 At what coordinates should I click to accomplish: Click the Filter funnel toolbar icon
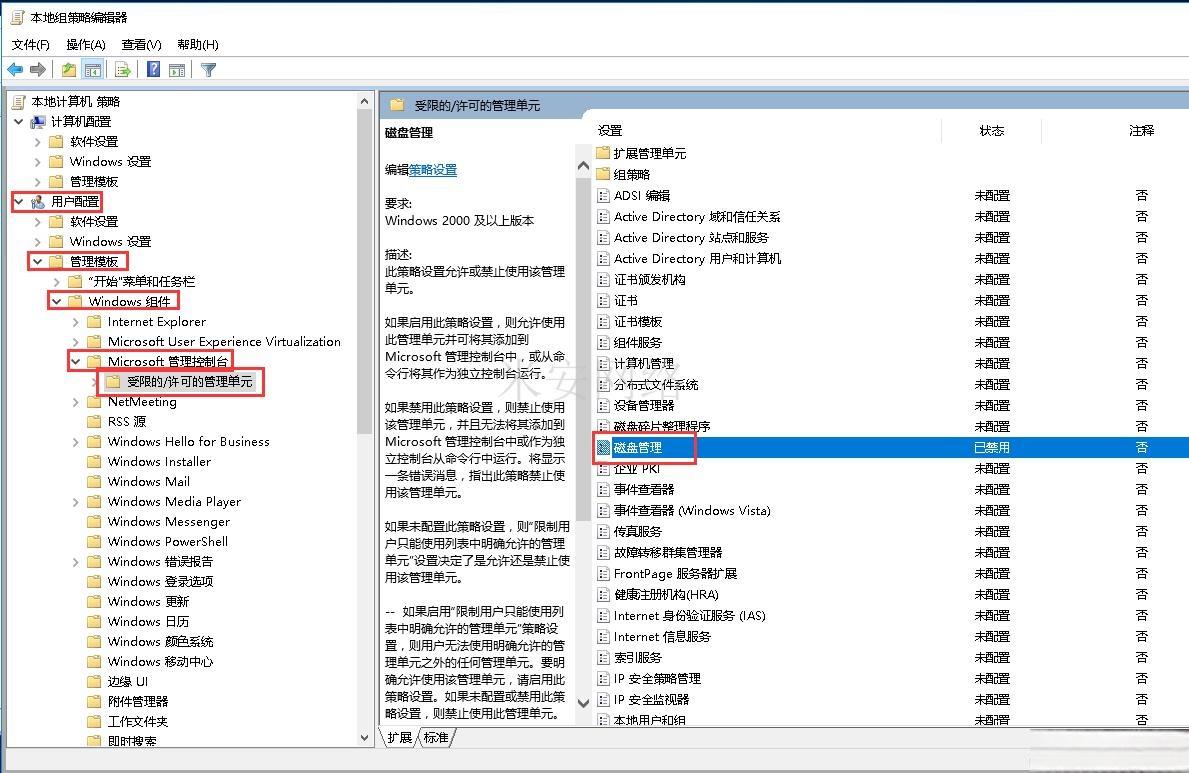coord(209,70)
